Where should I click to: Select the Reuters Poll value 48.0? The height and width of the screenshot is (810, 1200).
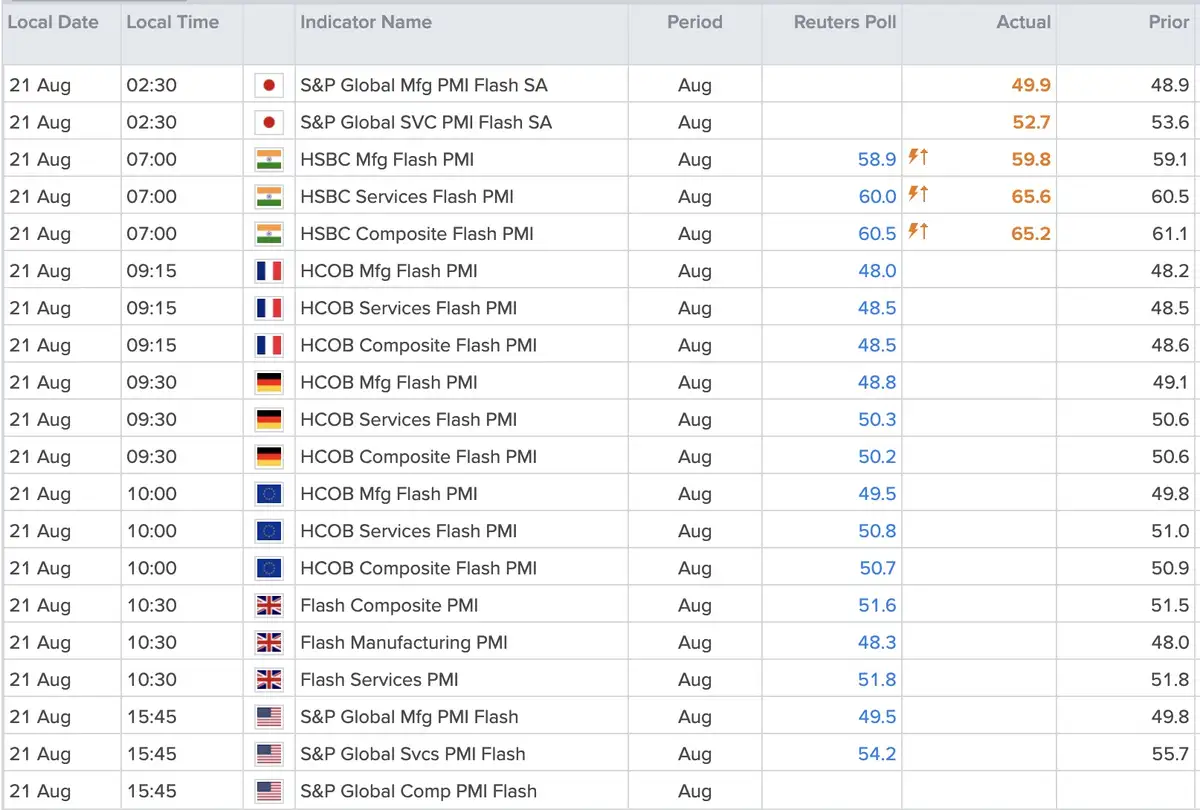[877, 271]
